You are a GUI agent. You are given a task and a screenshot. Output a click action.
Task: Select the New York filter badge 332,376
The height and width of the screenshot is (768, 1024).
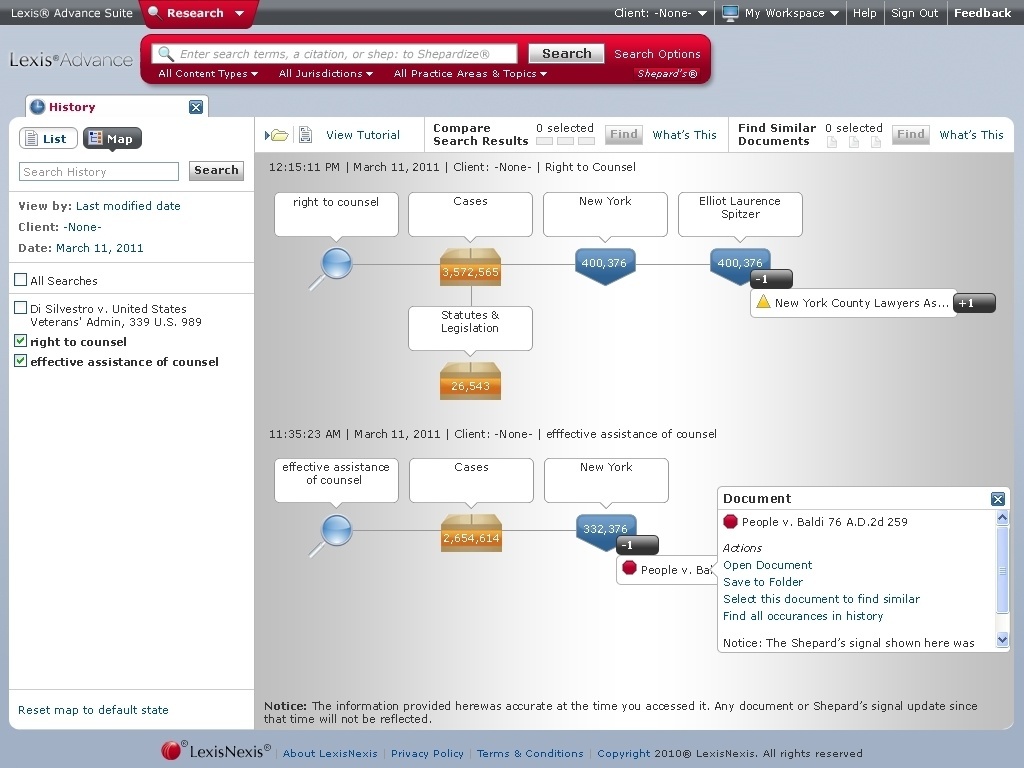click(605, 531)
